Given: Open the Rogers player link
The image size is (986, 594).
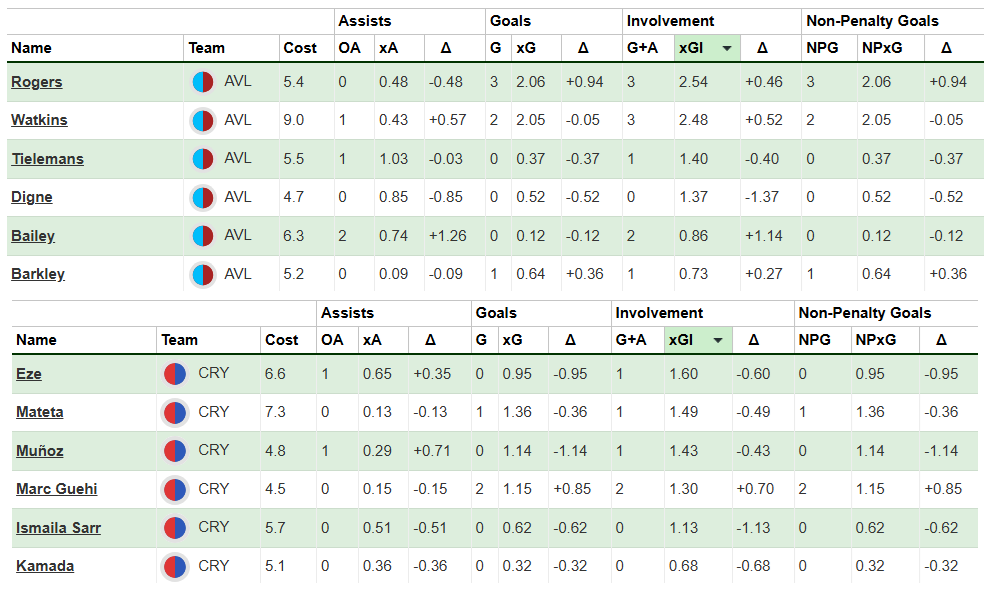Looking at the screenshot, I should click(x=37, y=82).
